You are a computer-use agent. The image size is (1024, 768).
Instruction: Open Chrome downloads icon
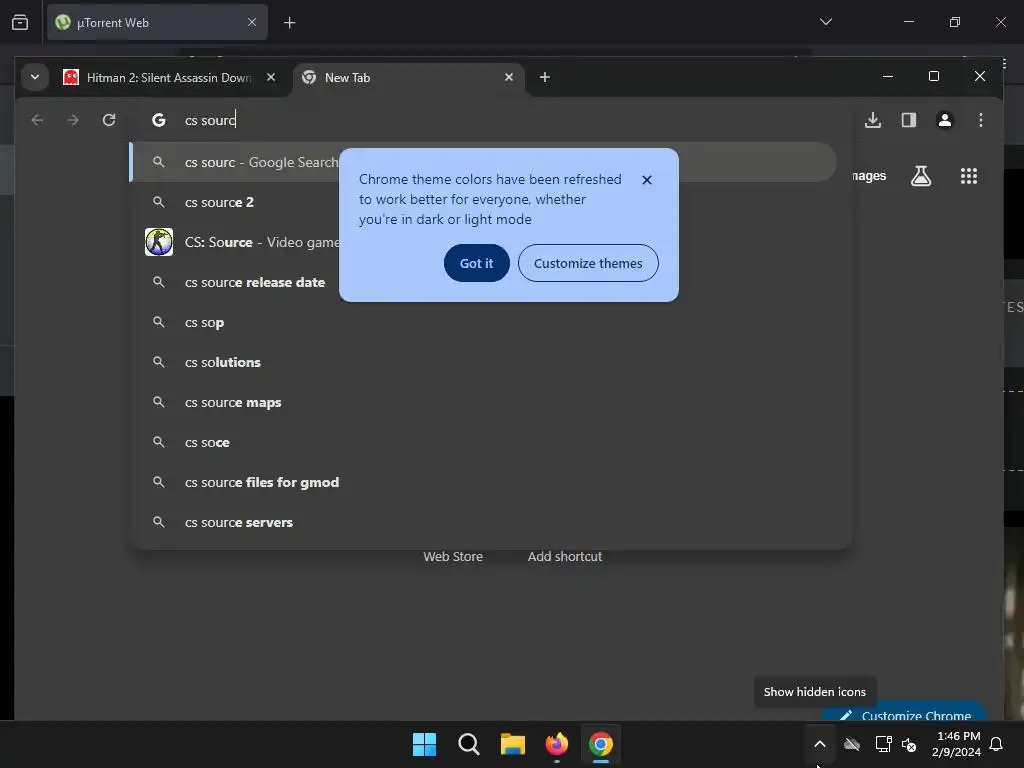click(872, 120)
